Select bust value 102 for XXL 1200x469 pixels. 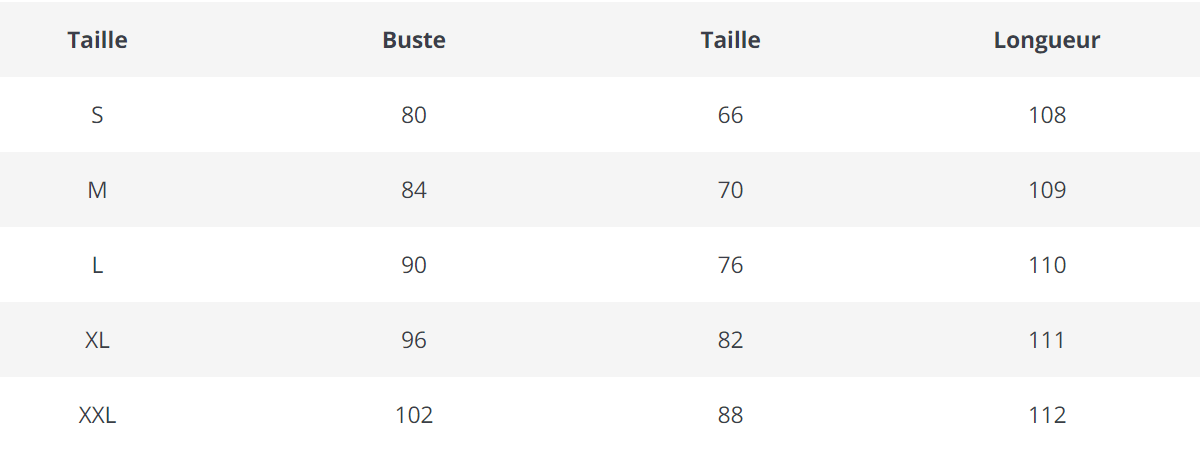[x=414, y=415]
